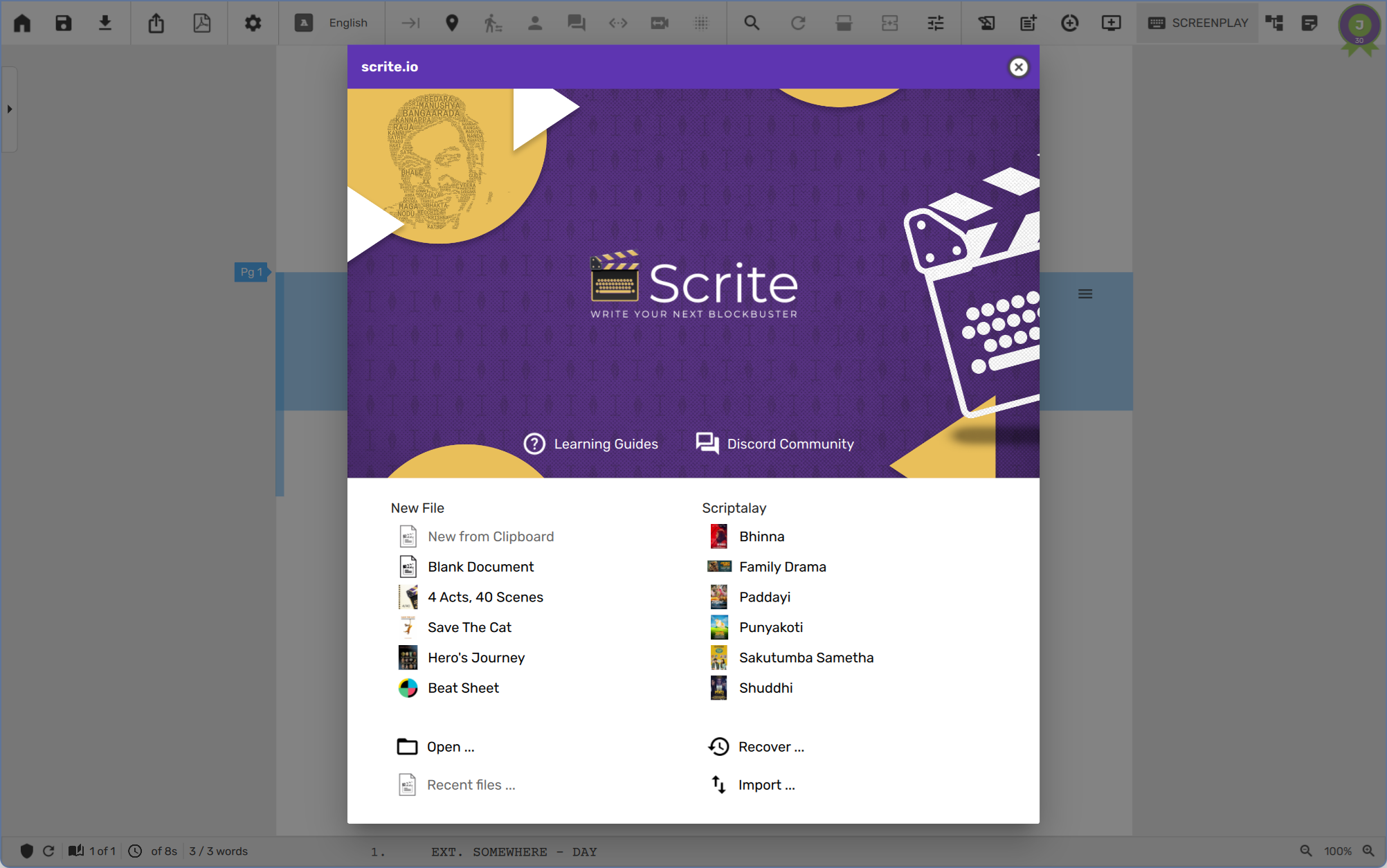This screenshot has height=868, width=1387.
Task: Click the zoom in magnifier at 100%
Action: (1368, 851)
